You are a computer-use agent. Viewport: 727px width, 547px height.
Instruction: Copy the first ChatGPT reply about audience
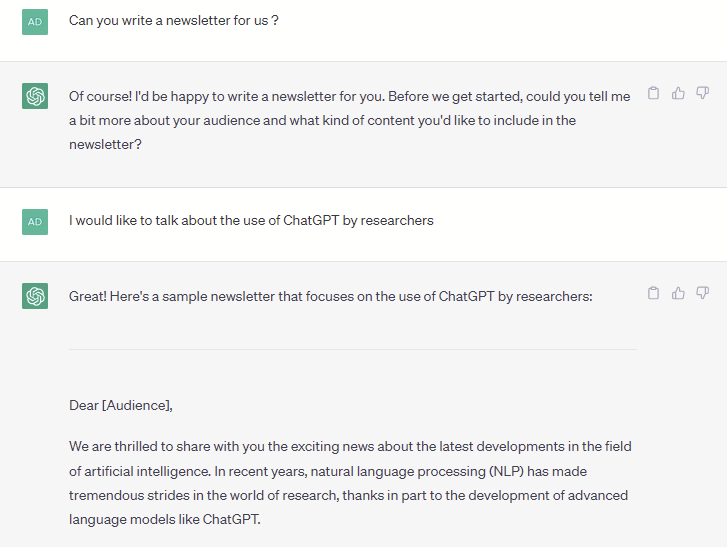(653, 93)
